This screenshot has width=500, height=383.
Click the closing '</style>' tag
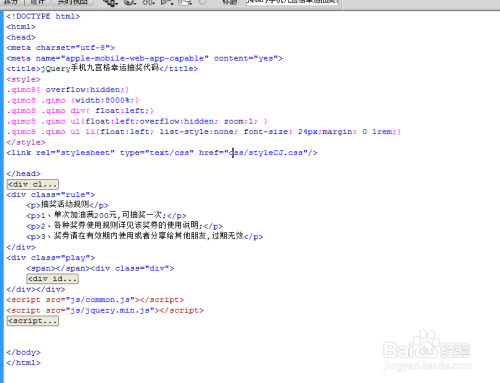pyautogui.click(x=26, y=142)
